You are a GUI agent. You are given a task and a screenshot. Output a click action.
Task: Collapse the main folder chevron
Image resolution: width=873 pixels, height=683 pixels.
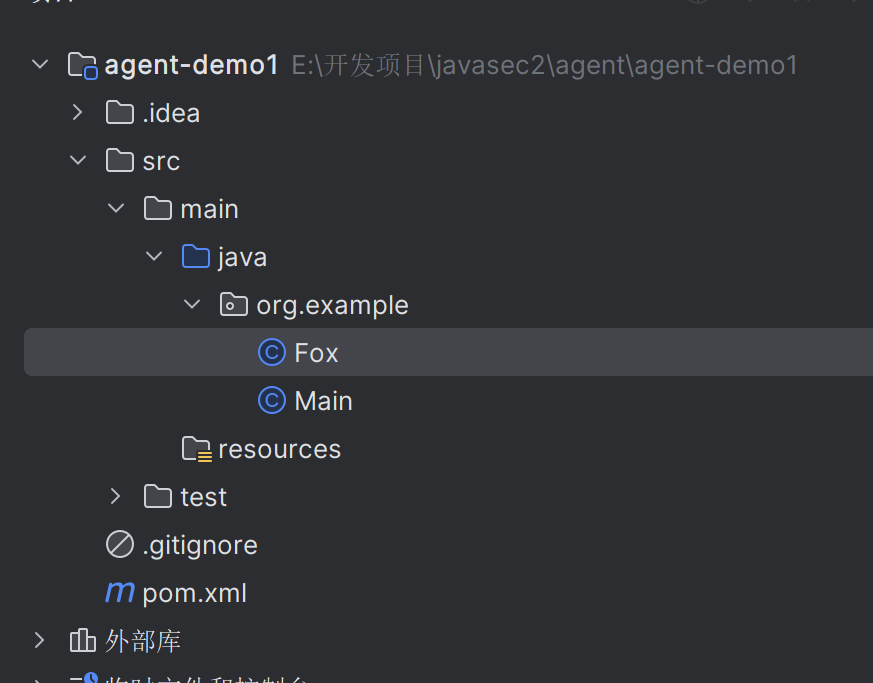pyautogui.click(x=116, y=209)
